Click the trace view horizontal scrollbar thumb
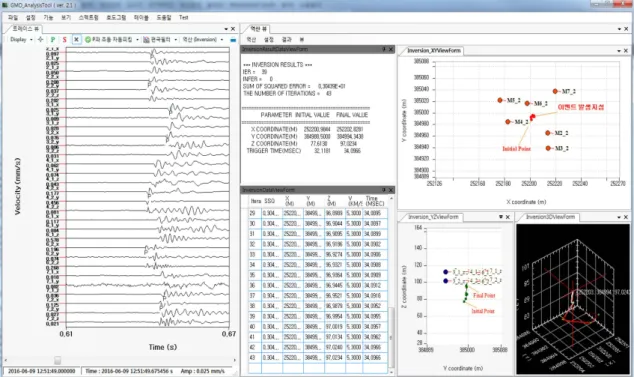 [x=57, y=360]
